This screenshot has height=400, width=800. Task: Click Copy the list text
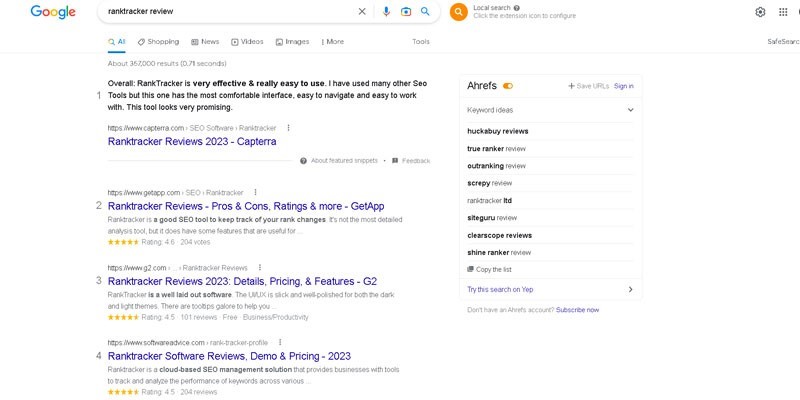pyautogui.click(x=494, y=269)
